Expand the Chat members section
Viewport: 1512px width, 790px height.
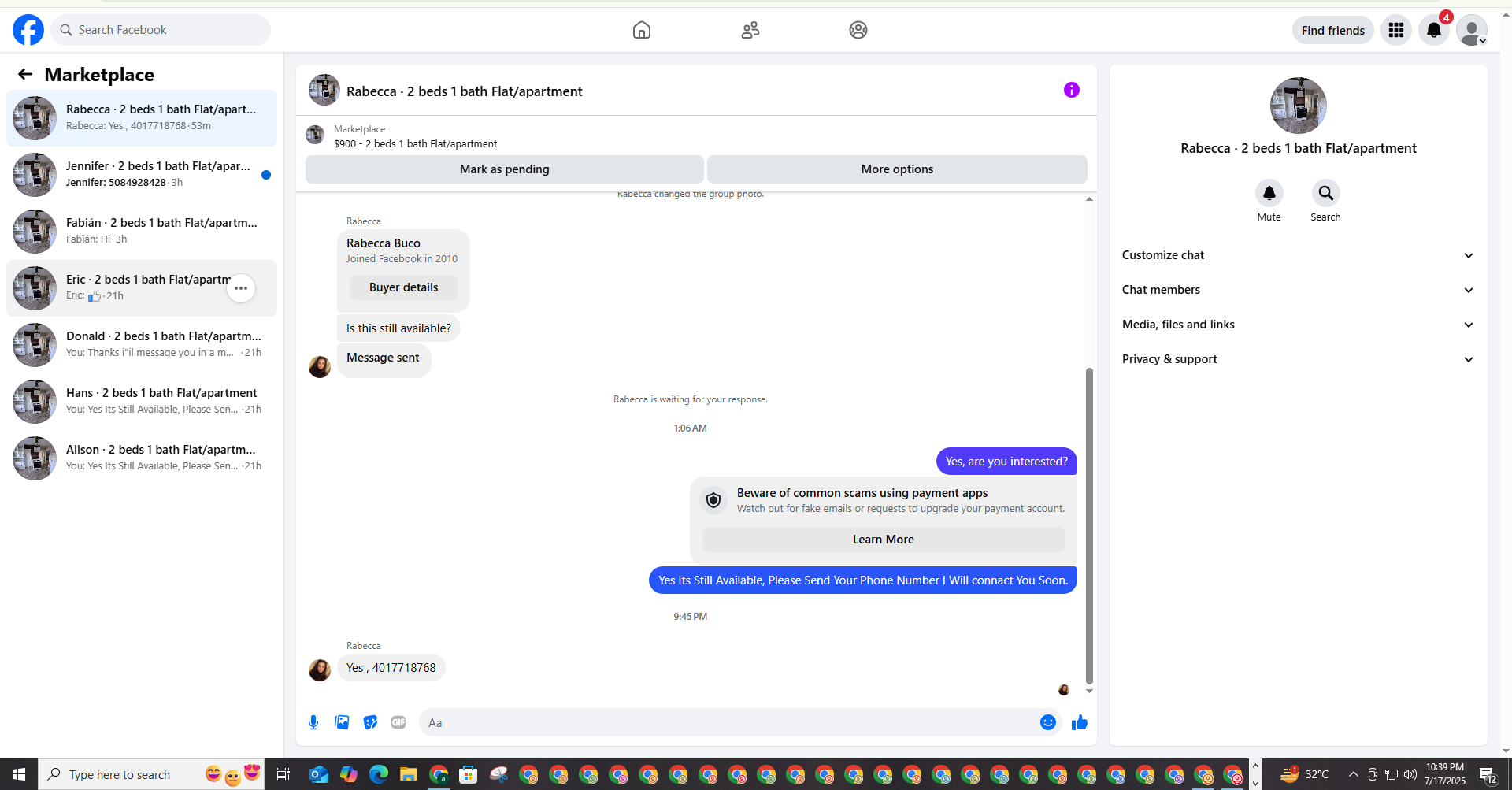tap(1299, 290)
